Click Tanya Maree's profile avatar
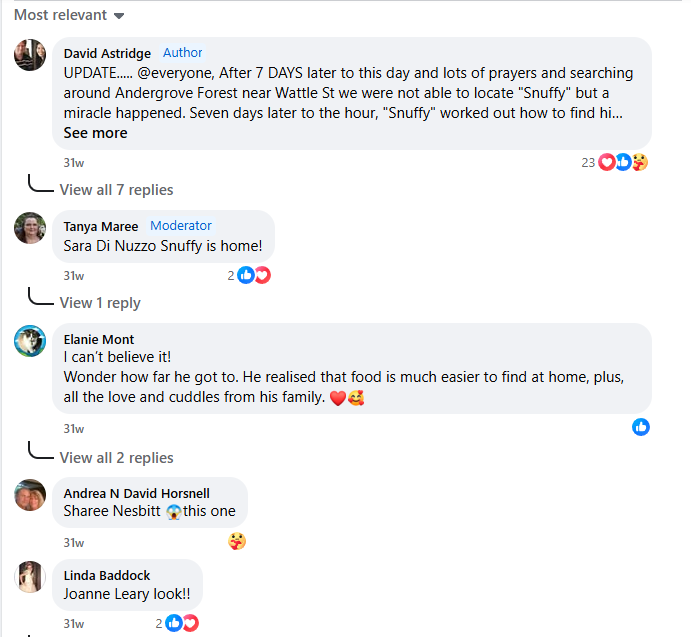691x637 pixels. pos(30,228)
